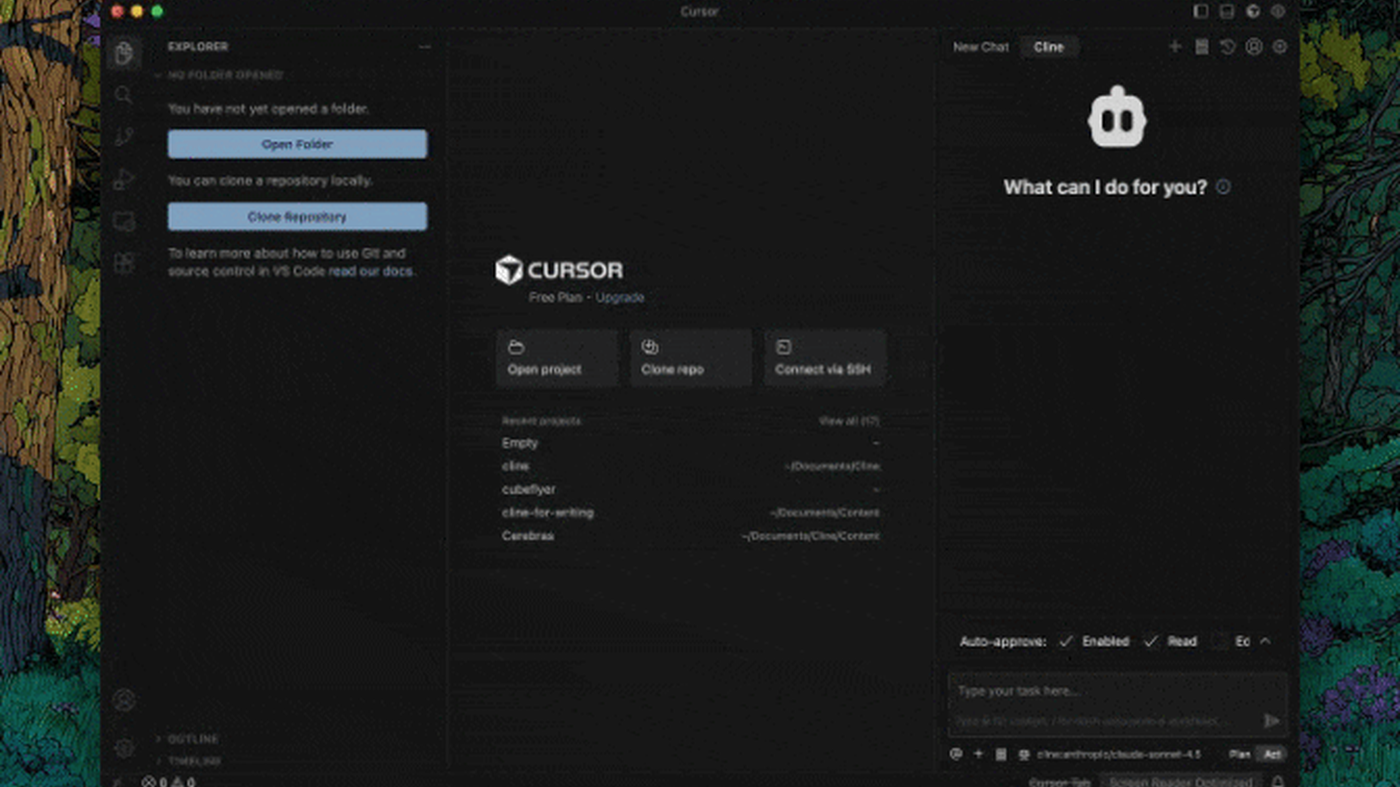Open notifications bell in status bar
Image resolution: width=1400 pixels, height=787 pixels.
point(1278,782)
